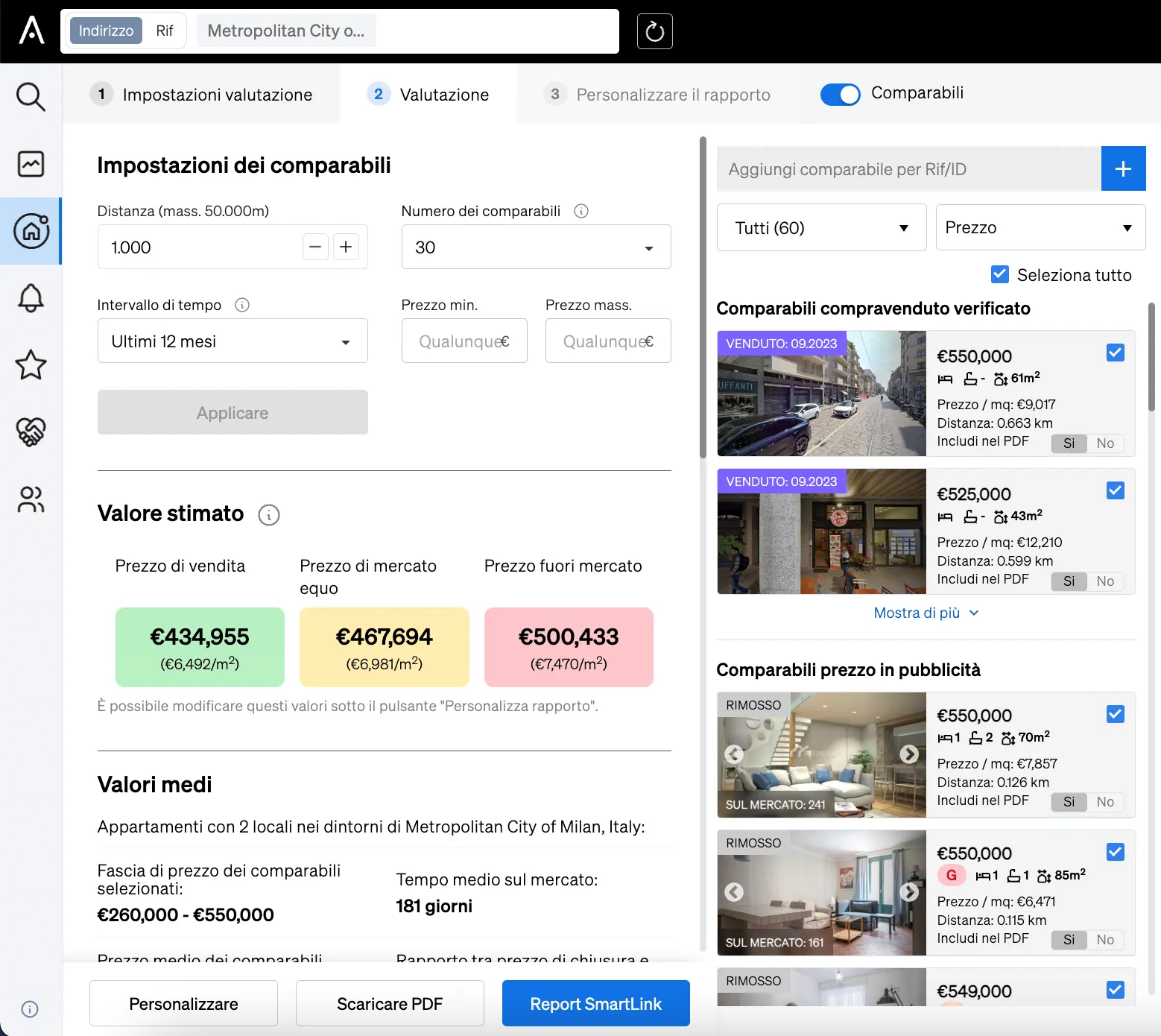
Task: Open info icon beside Numero dei comparabili
Action: point(581,211)
